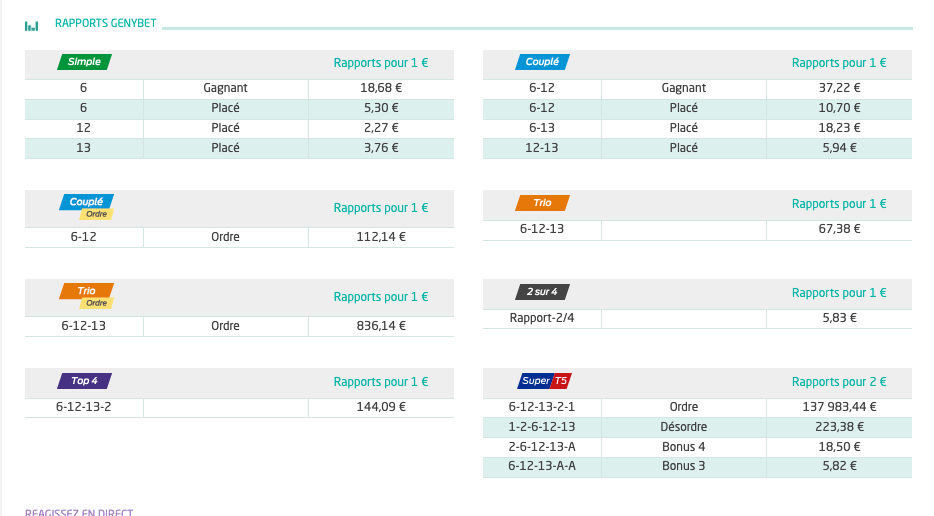Select the 13 Placé row in Simple table
Image resolution: width=934 pixels, height=516 pixels.
coord(239,148)
